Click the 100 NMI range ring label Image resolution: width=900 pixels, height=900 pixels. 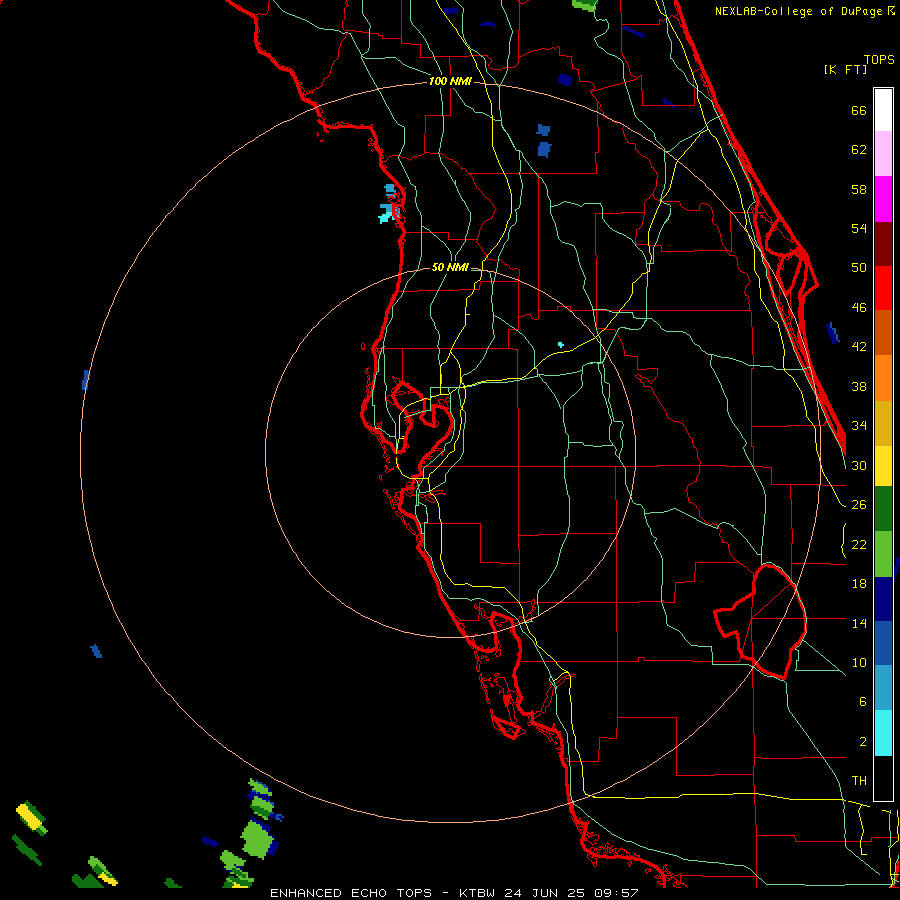coord(449,82)
